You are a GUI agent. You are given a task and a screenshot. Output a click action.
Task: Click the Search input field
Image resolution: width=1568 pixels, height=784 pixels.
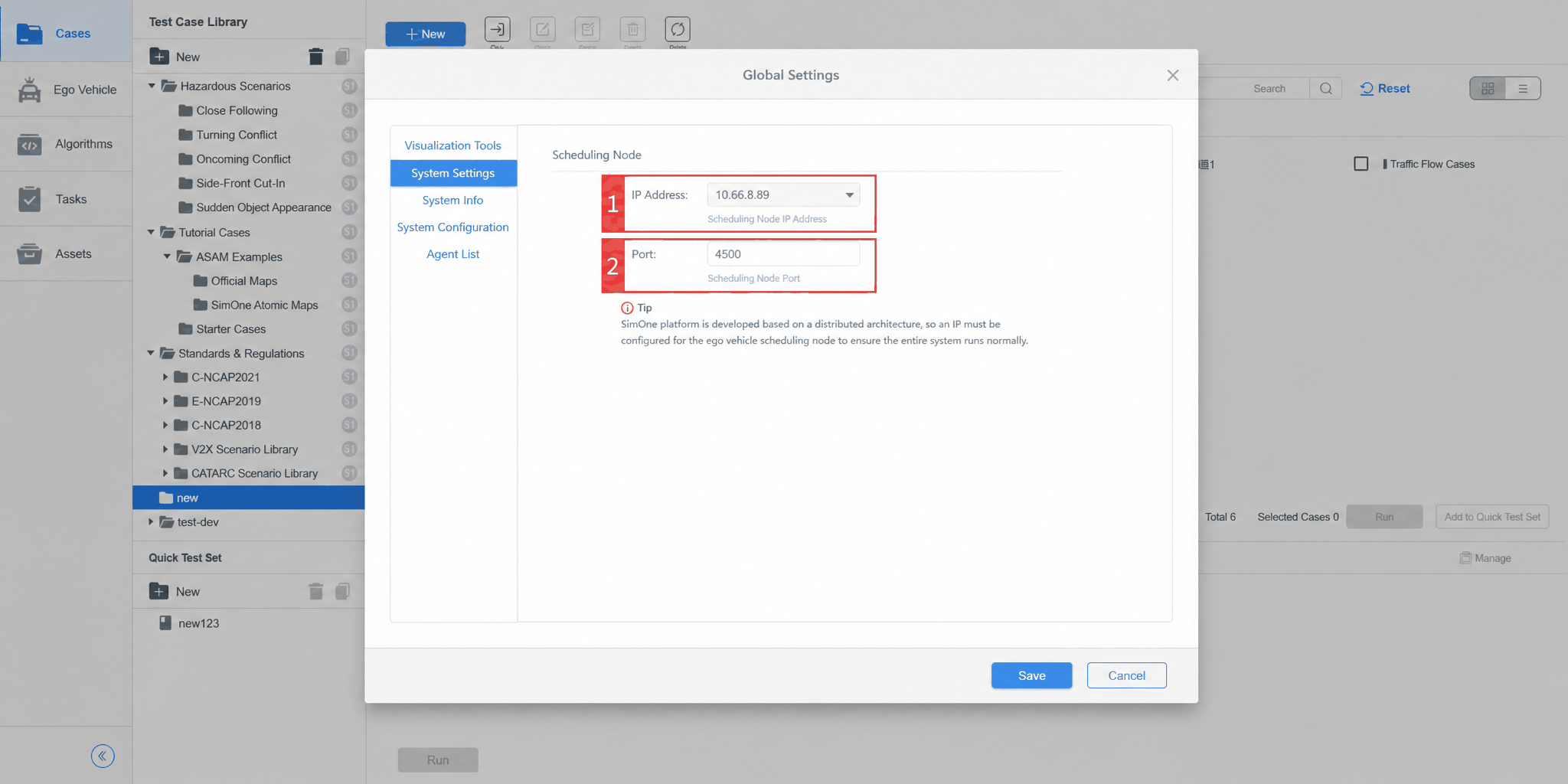click(x=1254, y=89)
